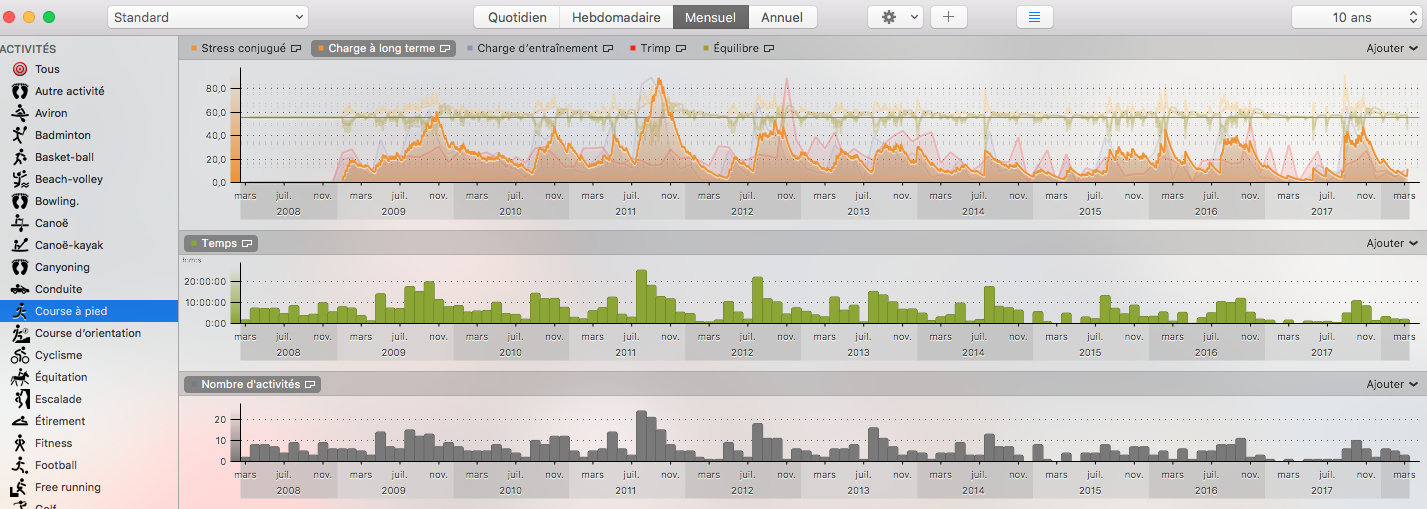Open the Tous target icon
The width and height of the screenshot is (1427, 509).
(x=19, y=69)
